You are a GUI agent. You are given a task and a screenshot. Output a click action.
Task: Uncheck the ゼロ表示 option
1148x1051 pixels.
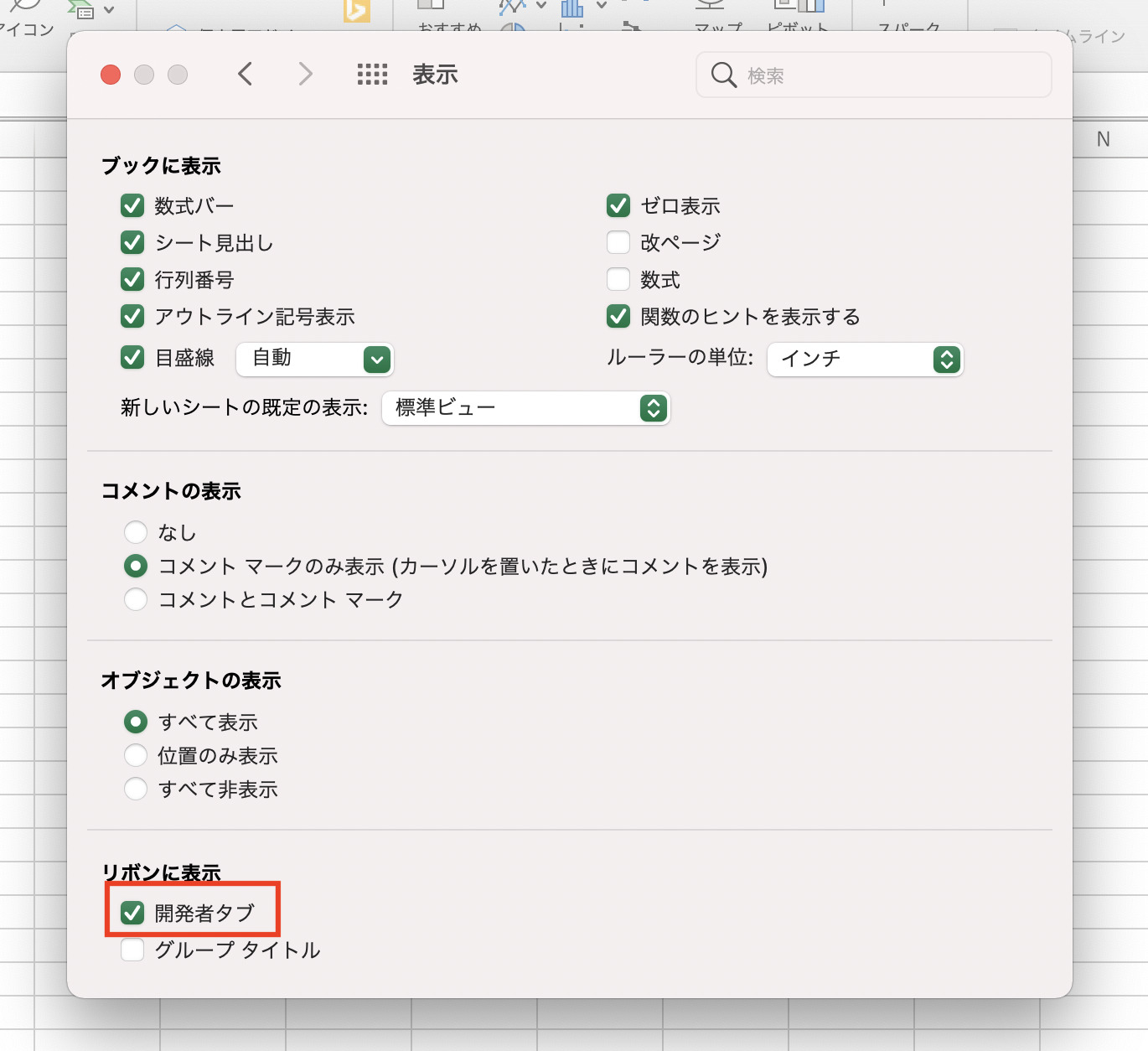(618, 205)
